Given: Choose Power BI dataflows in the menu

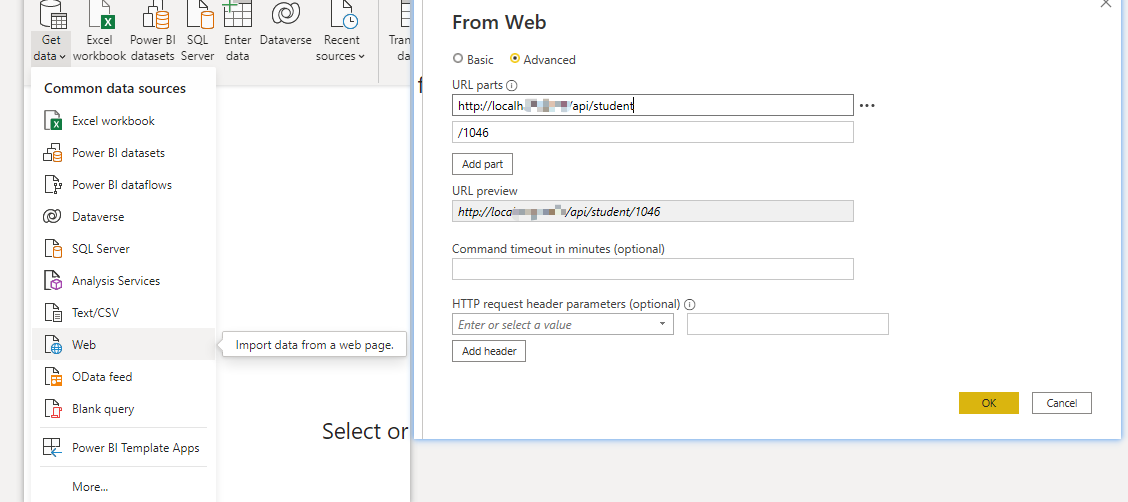Looking at the screenshot, I should pyautogui.click(x=123, y=185).
